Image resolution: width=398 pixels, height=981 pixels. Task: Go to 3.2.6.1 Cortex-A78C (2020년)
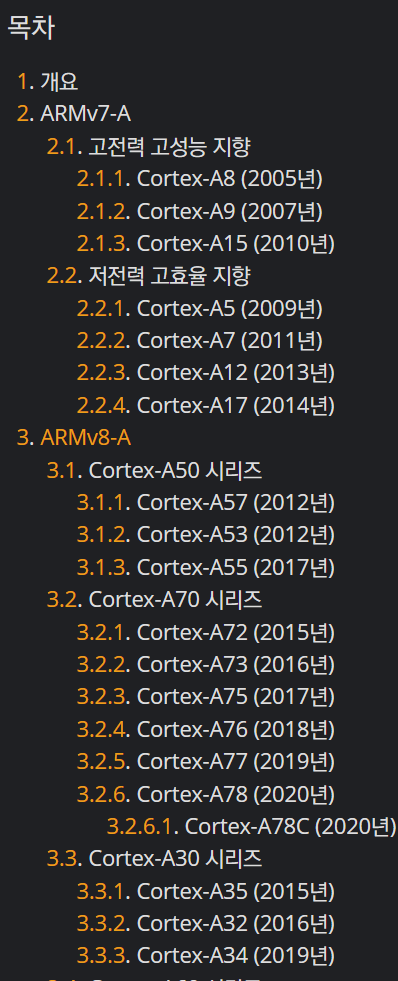252,827
